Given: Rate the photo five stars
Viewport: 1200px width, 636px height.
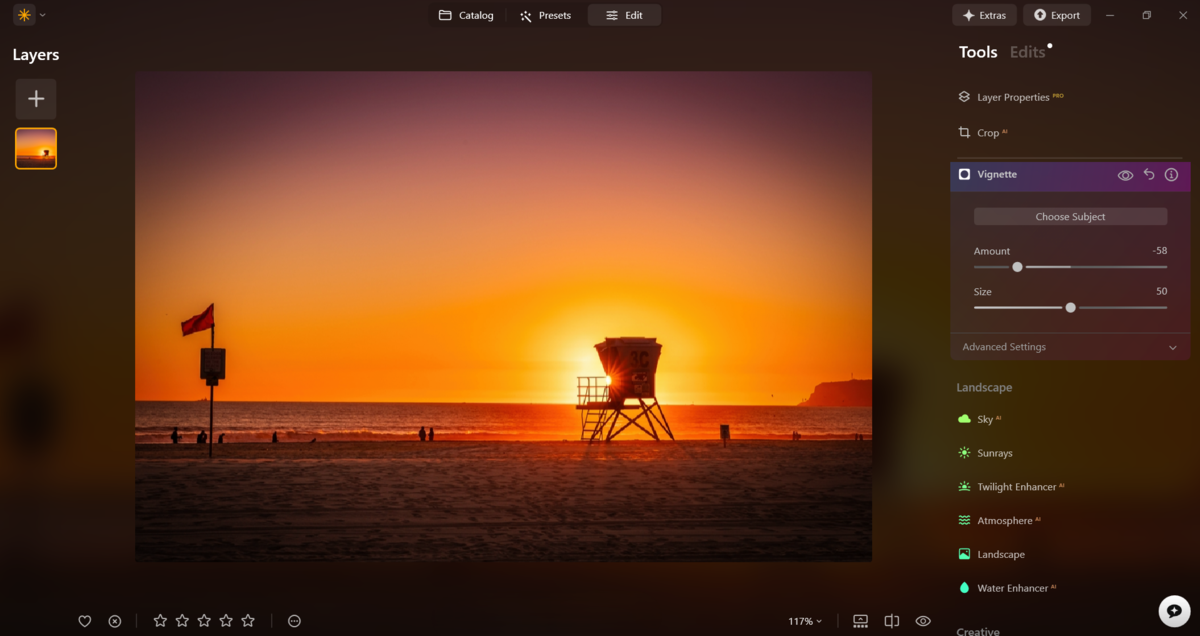Looking at the screenshot, I should point(248,621).
